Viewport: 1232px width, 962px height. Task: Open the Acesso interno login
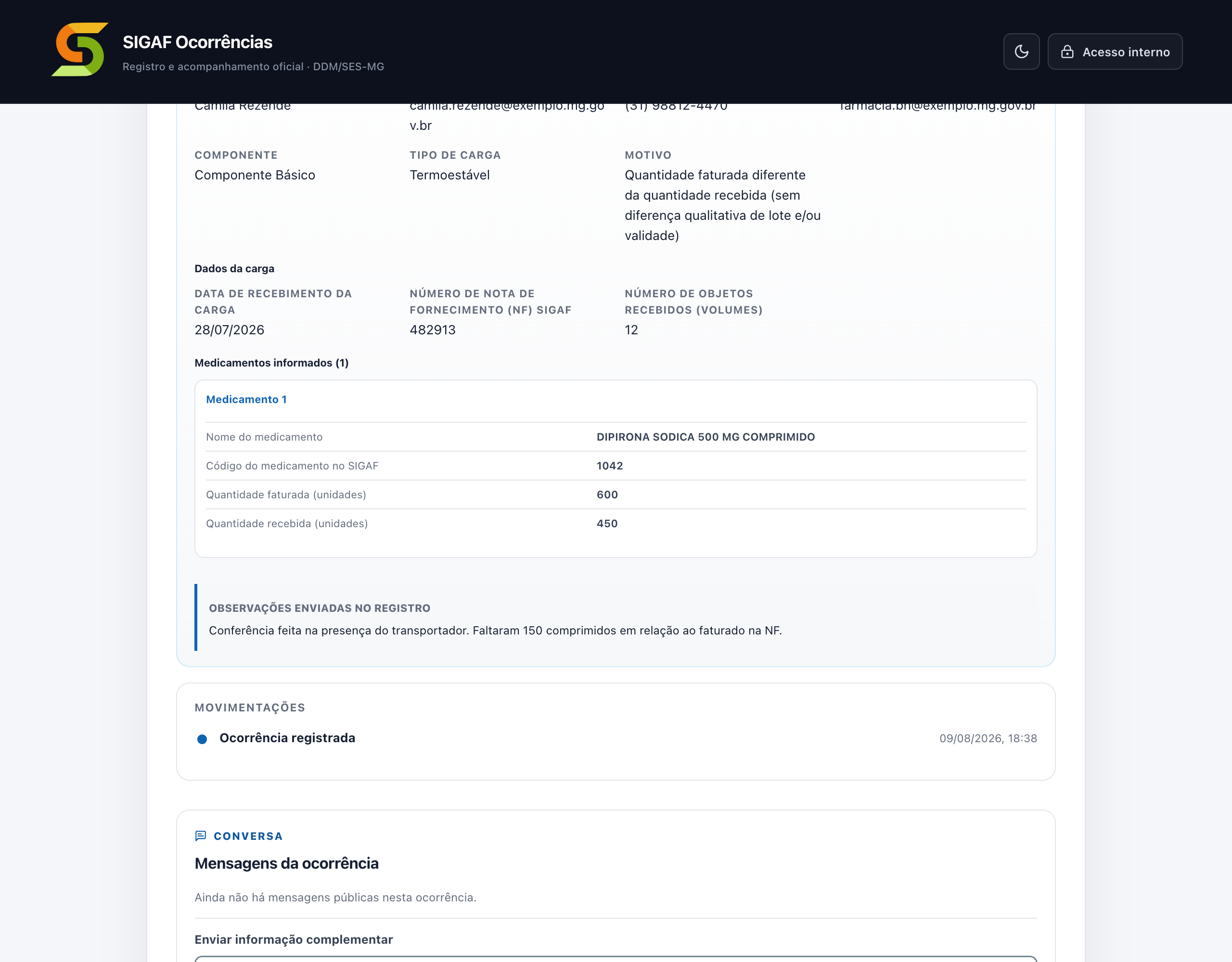coord(1115,52)
